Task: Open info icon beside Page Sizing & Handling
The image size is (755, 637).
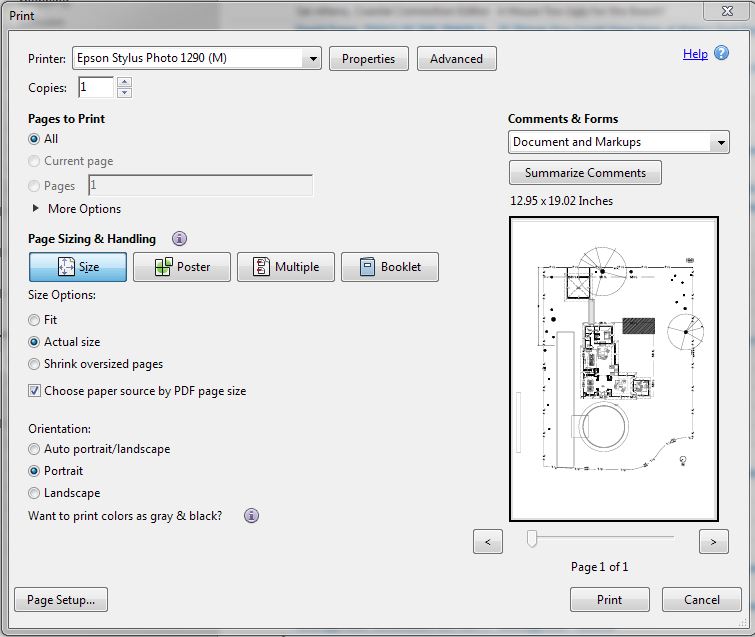Action: point(180,239)
